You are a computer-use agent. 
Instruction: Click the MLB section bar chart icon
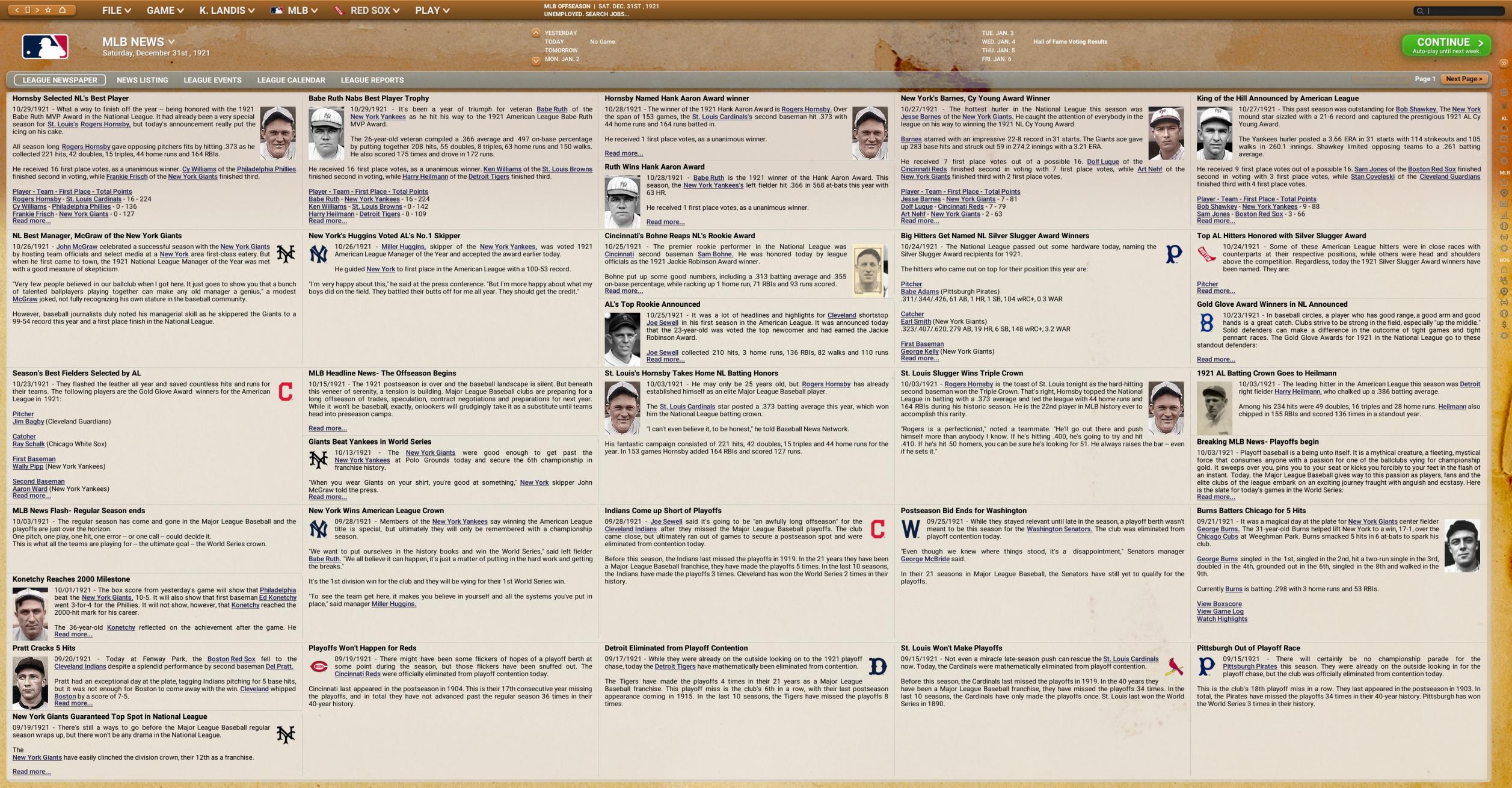coord(1504,215)
